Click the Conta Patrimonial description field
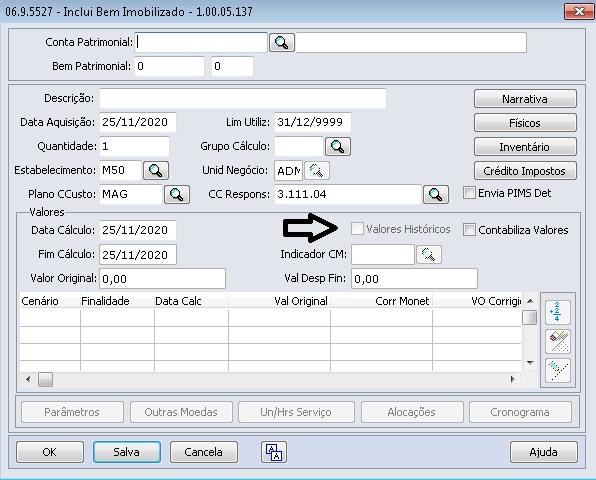Viewport: 596px width, 480px height. click(411, 42)
